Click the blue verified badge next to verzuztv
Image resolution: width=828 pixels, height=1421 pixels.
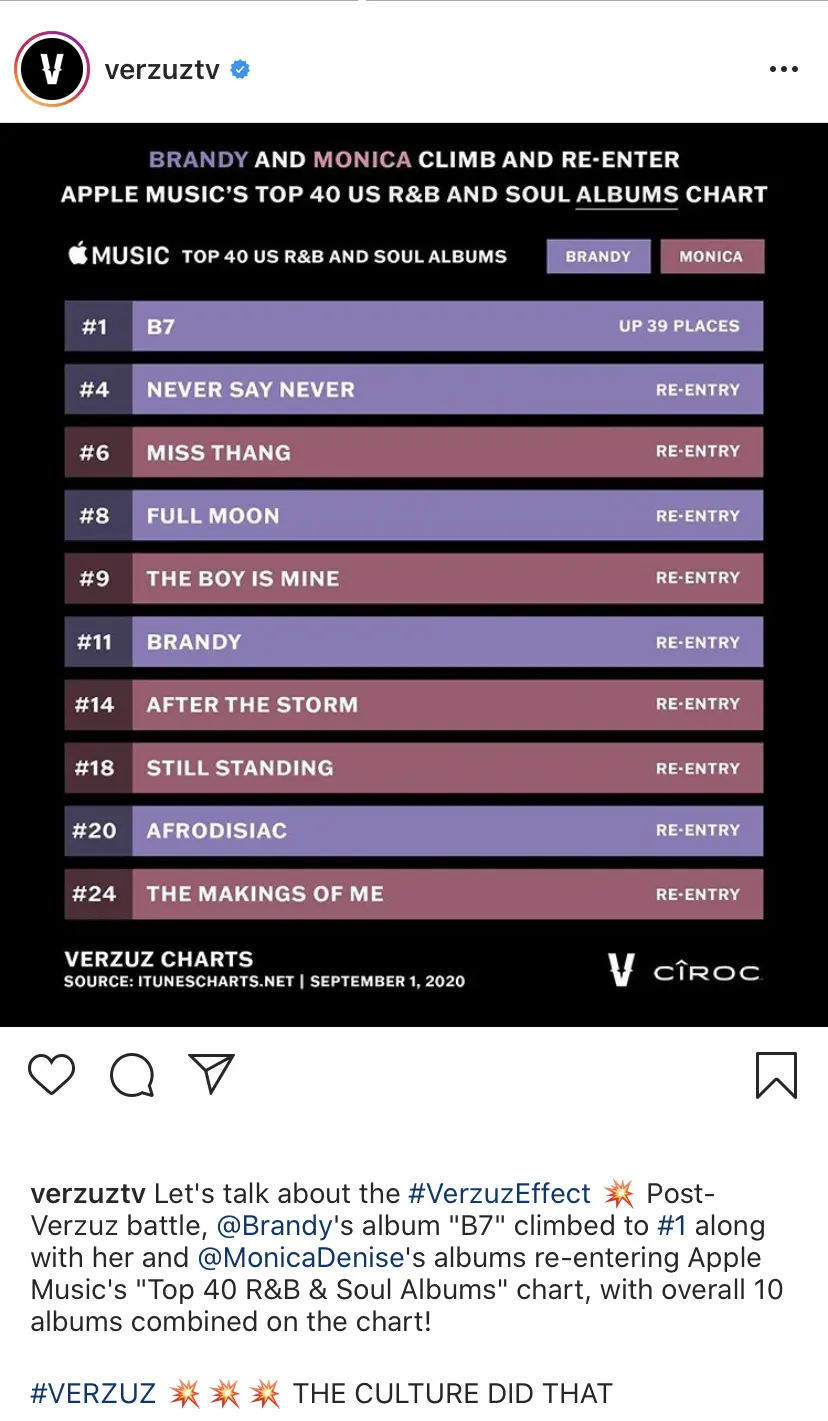(240, 69)
